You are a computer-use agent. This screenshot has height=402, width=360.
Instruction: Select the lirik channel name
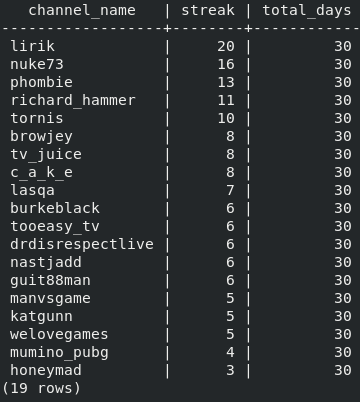[x=32, y=46]
